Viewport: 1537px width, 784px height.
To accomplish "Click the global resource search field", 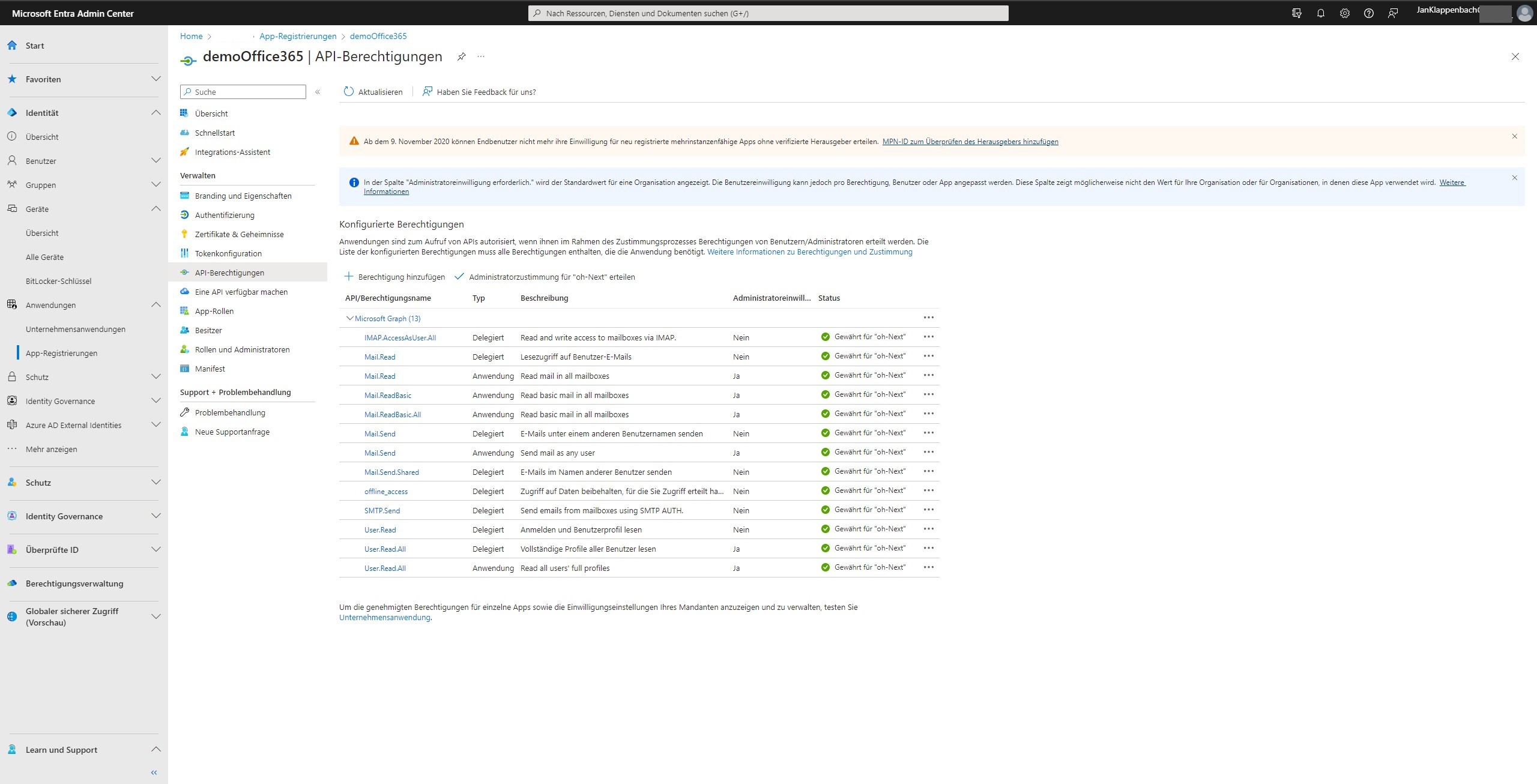I will pyautogui.click(x=768, y=13).
